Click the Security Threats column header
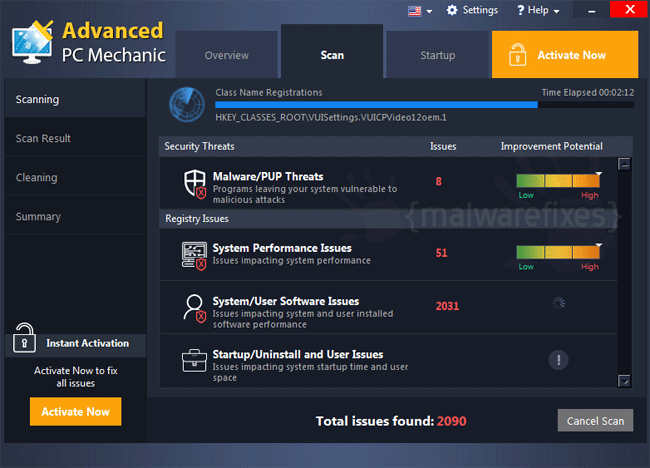The width and height of the screenshot is (650, 468). [199, 146]
